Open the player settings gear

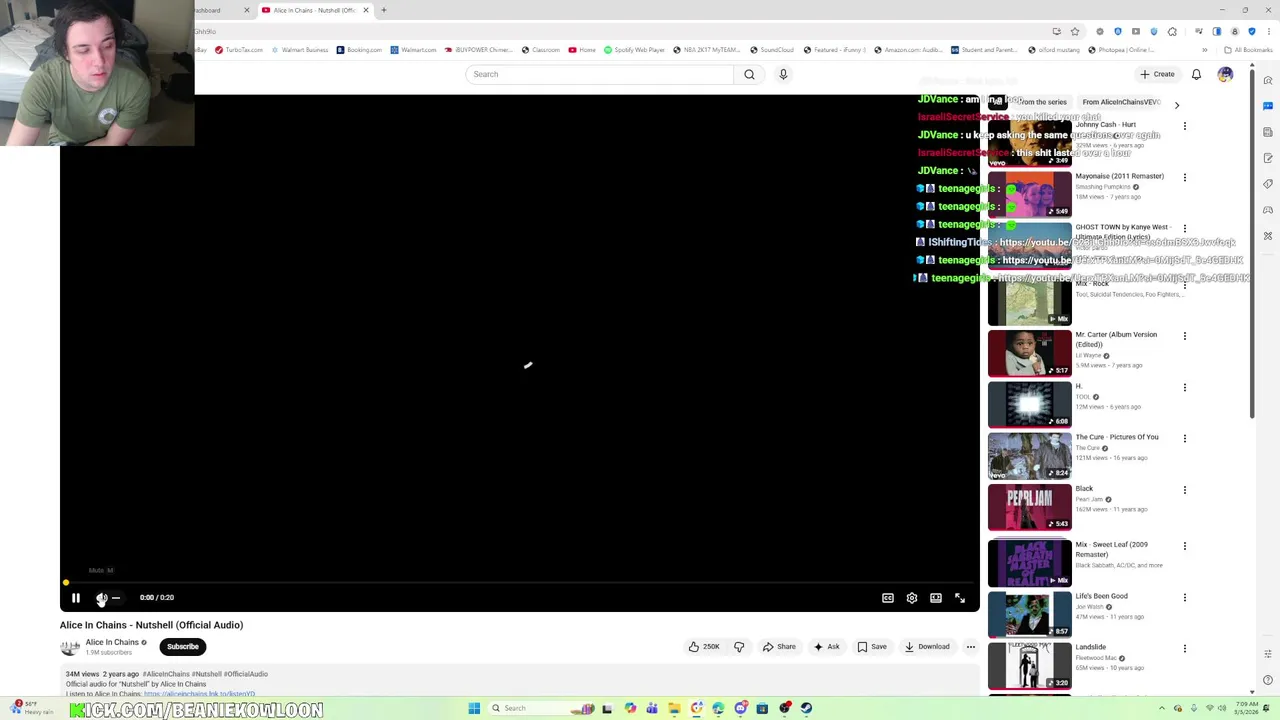click(912, 598)
